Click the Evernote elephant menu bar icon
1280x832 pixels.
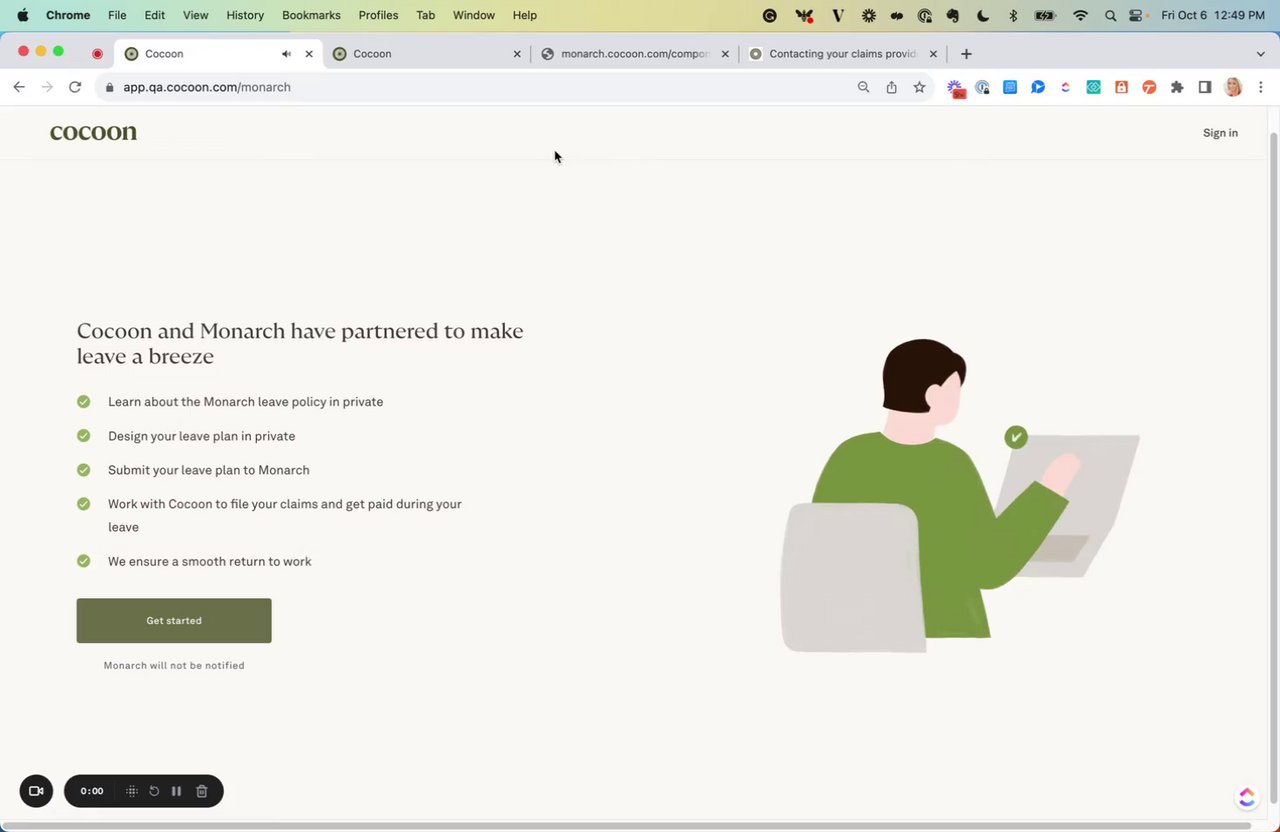click(x=953, y=15)
